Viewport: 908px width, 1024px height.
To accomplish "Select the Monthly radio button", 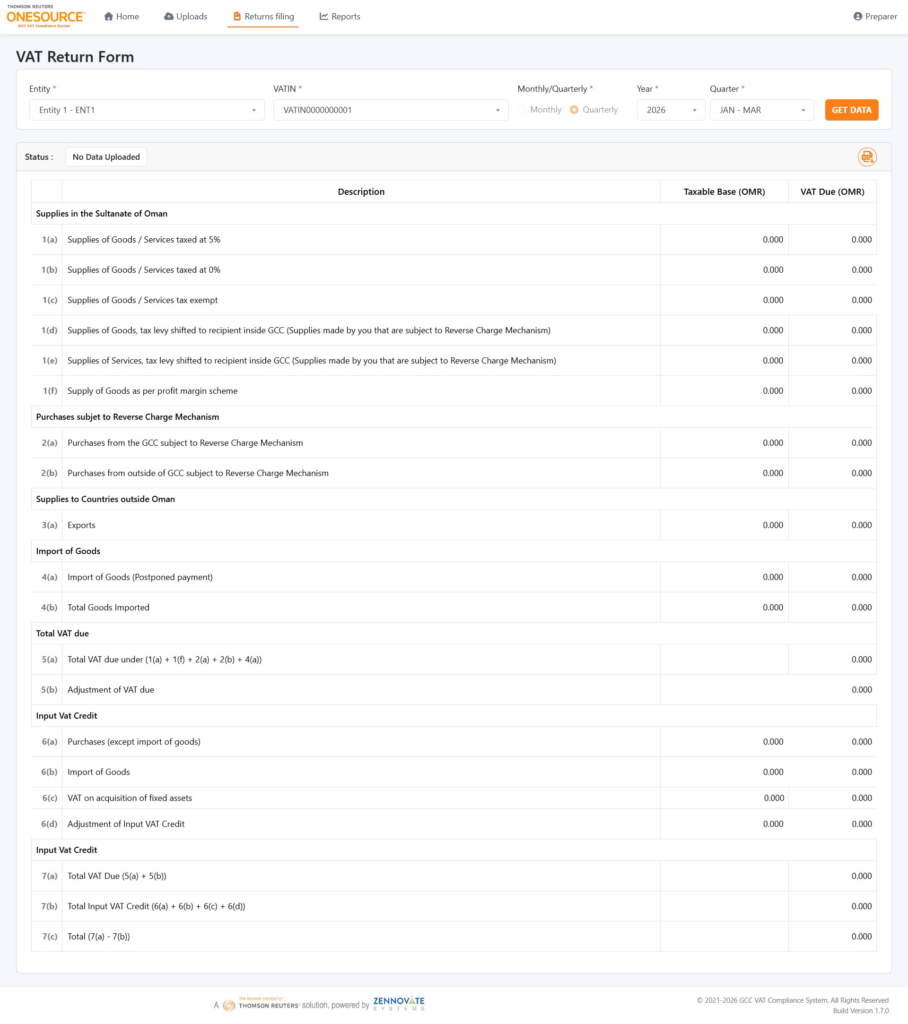I will (x=521, y=110).
